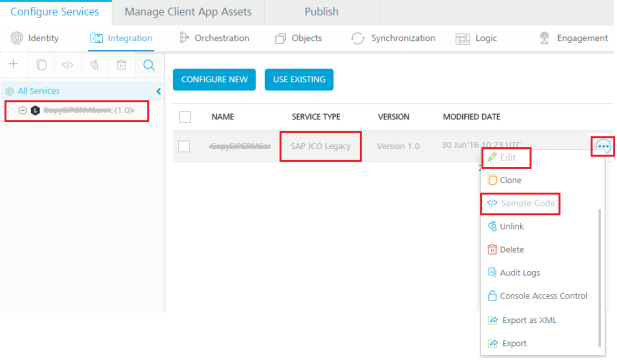
Task: Click the clone icon in left toolbar
Action: 41,65
